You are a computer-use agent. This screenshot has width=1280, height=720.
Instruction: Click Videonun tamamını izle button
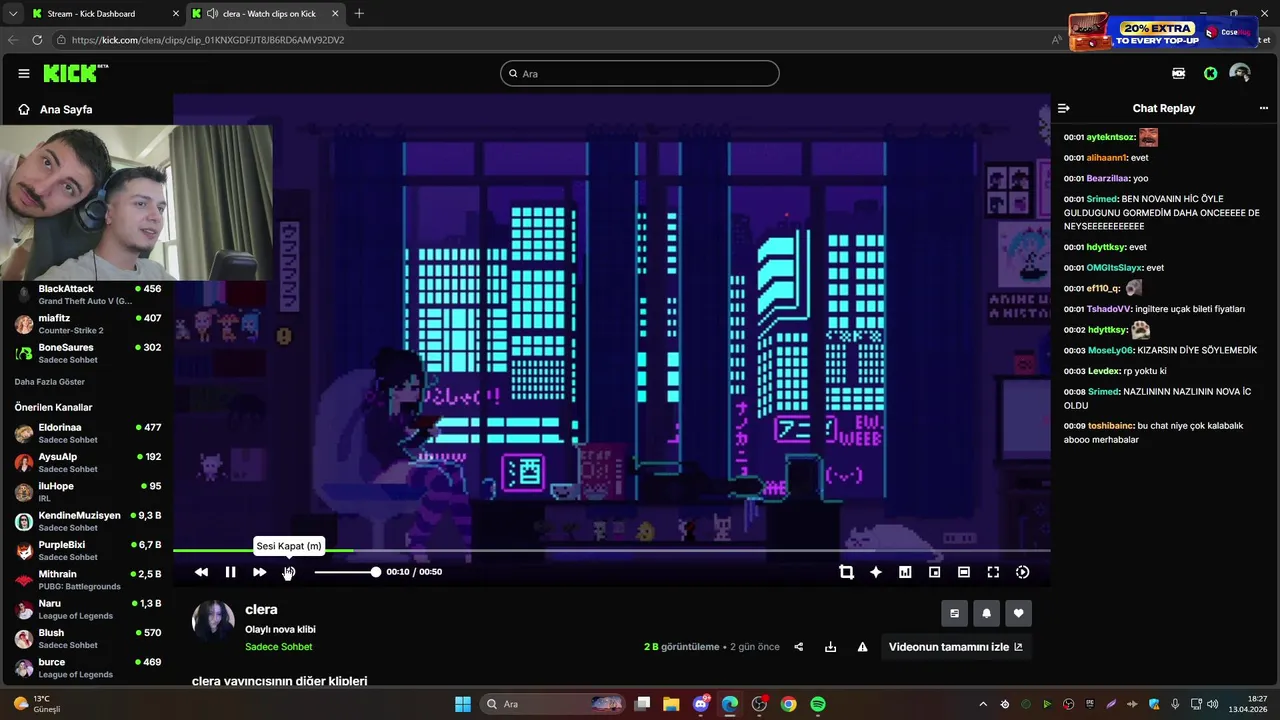tap(956, 647)
